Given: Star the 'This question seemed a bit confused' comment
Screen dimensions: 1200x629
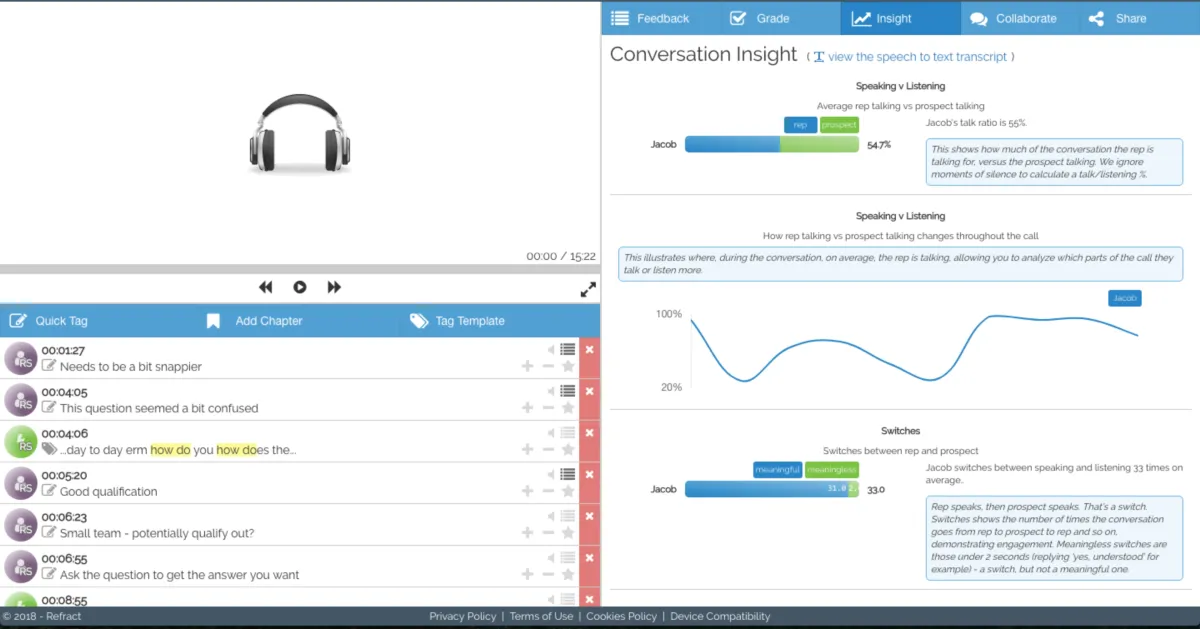Looking at the screenshot, I should pos(568,408).
